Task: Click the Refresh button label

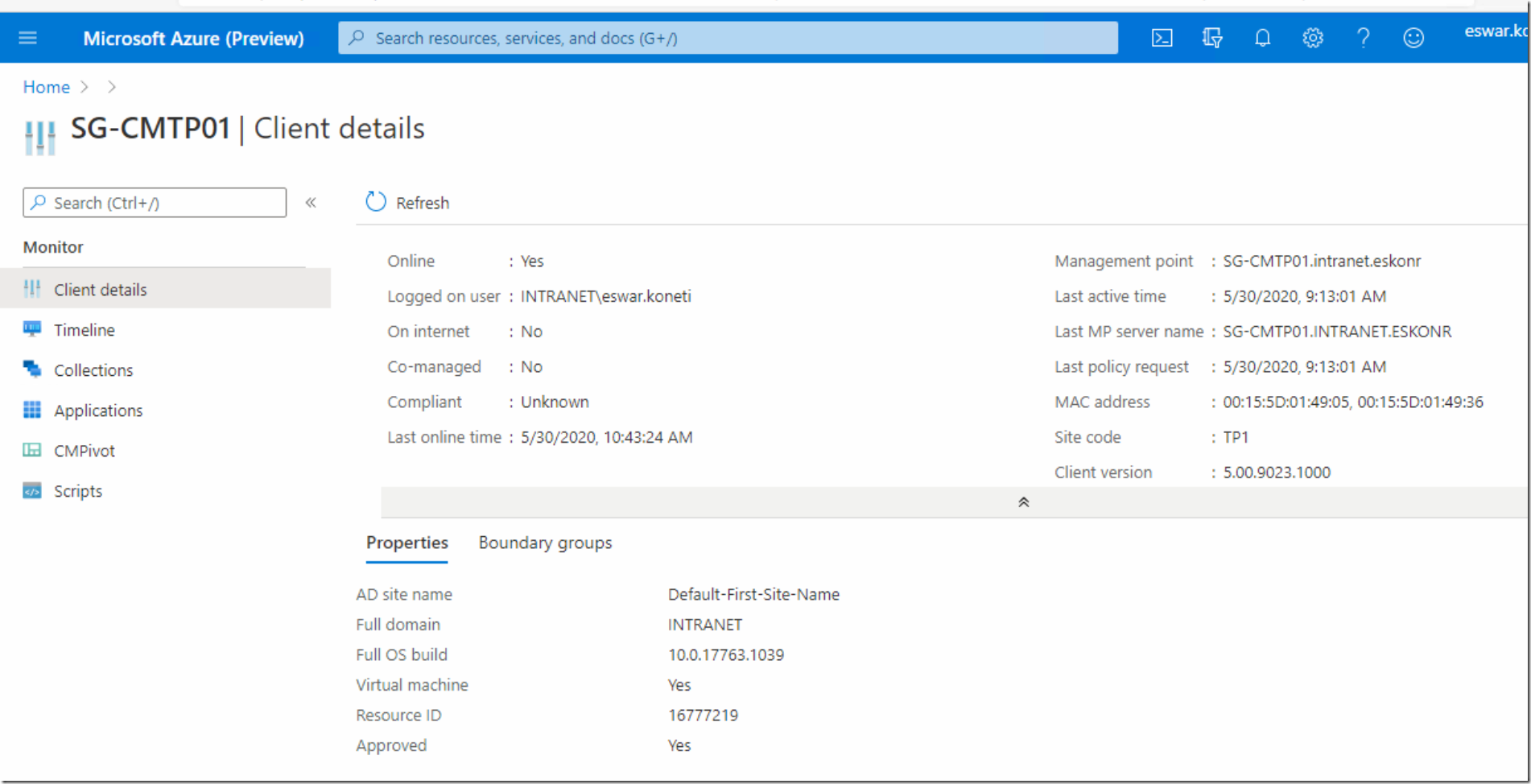Action: [x=423, y=203]
